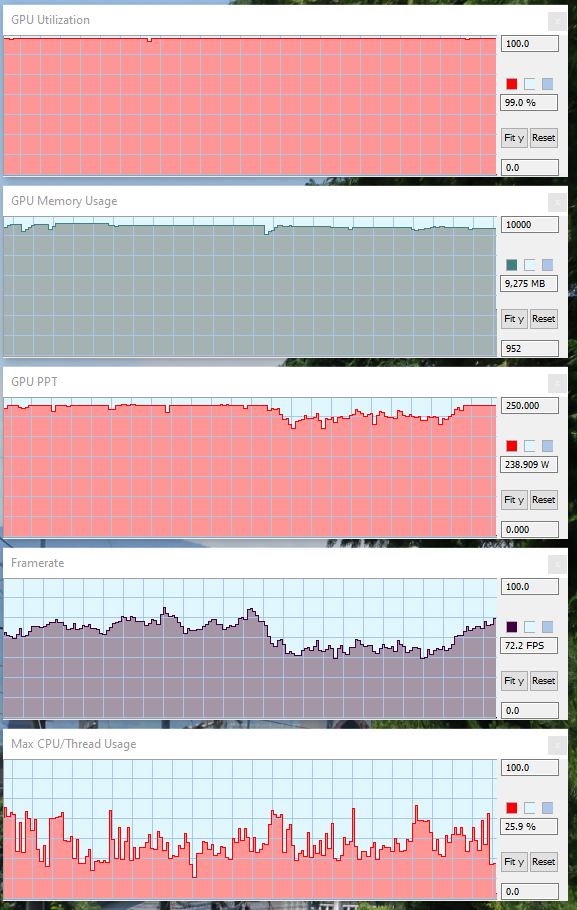Click the Max CPU/Thread Usage window title
This screenshot has width=577, height=910.
coord(74,744)
